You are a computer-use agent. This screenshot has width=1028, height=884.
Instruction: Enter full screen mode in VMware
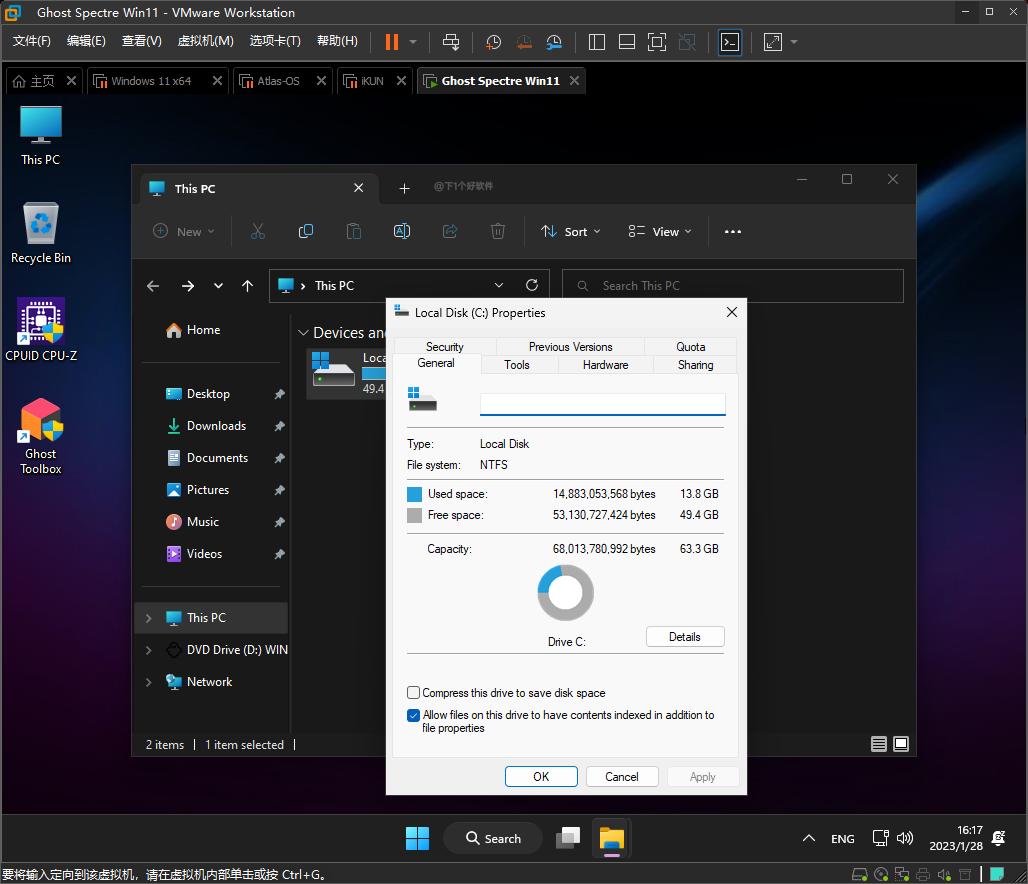click(657, 42)
